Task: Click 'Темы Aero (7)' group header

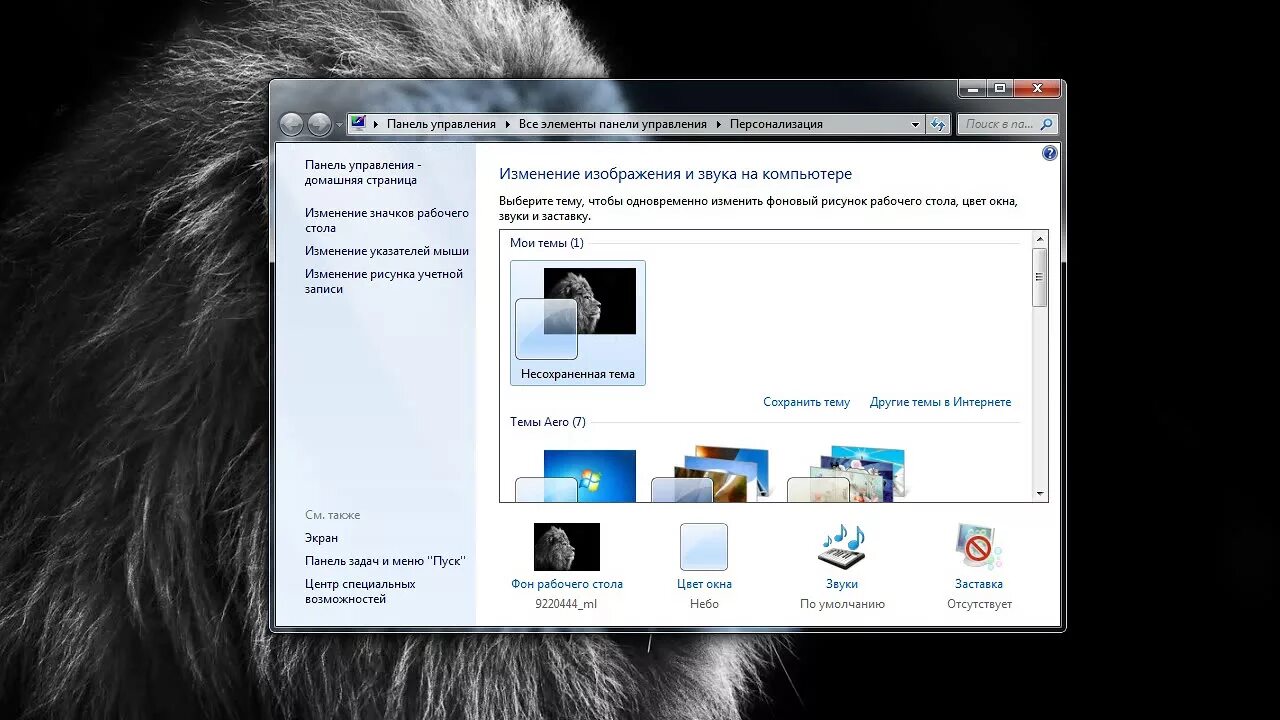Action: point(548,422)
